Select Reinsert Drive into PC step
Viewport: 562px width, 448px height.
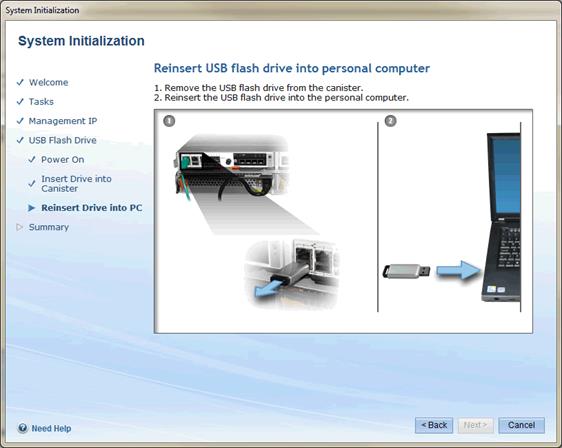(91, 208)
